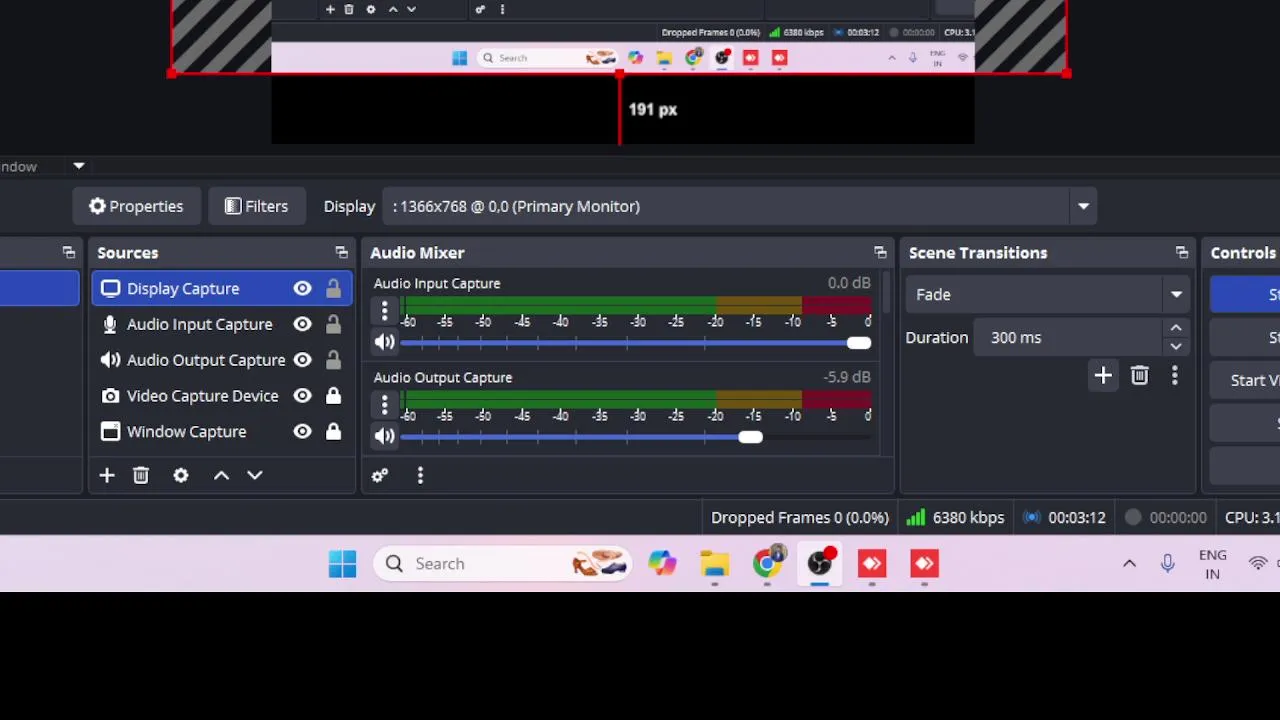The width and height of the screenshot is (1280, 720).
Task: Hide Audio Input Capture with eye icon
Action: coord(302,325)
